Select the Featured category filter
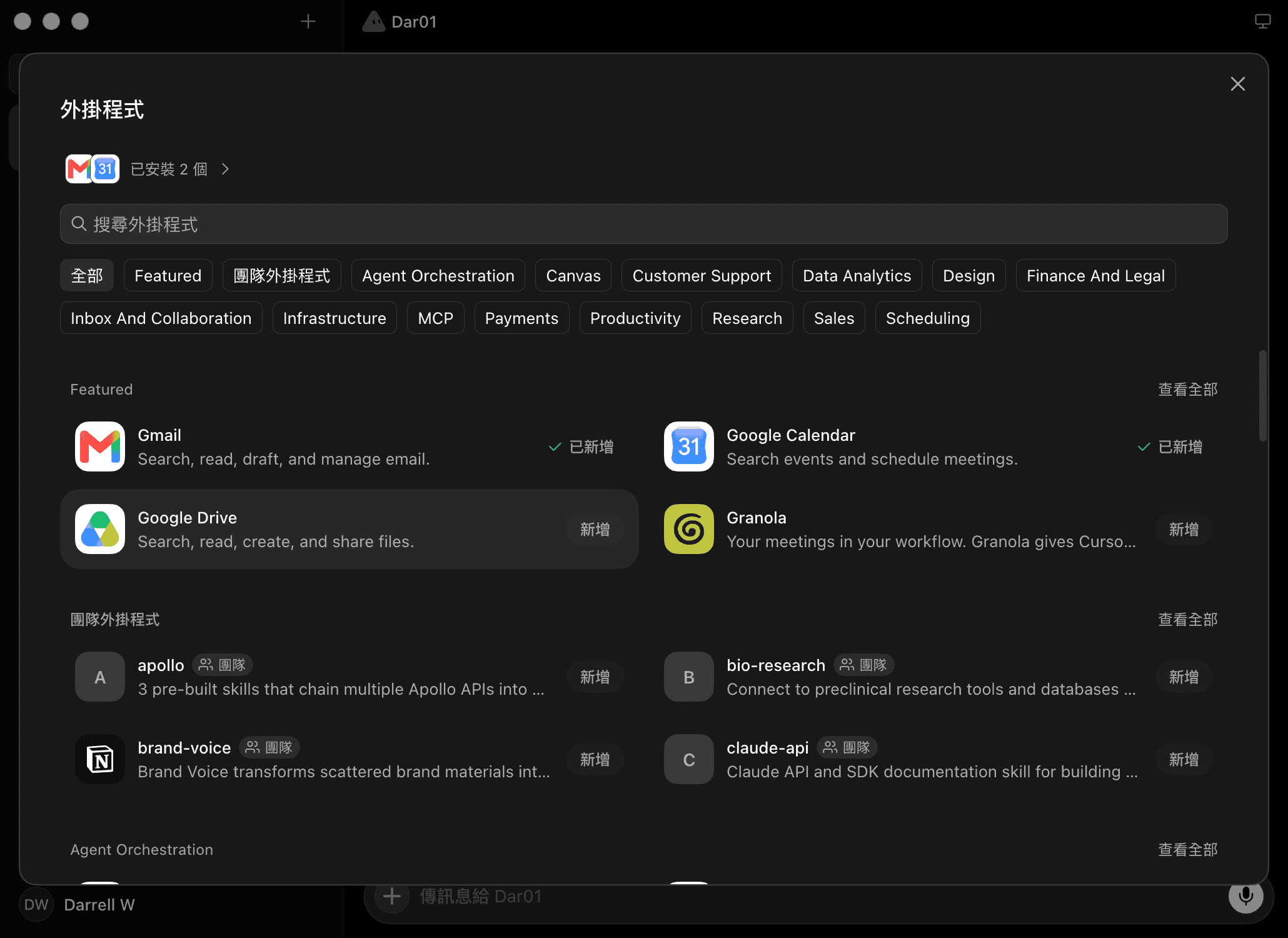This screenshot has width=1288, height=938. pyautogui.click(x=168, y=275)
